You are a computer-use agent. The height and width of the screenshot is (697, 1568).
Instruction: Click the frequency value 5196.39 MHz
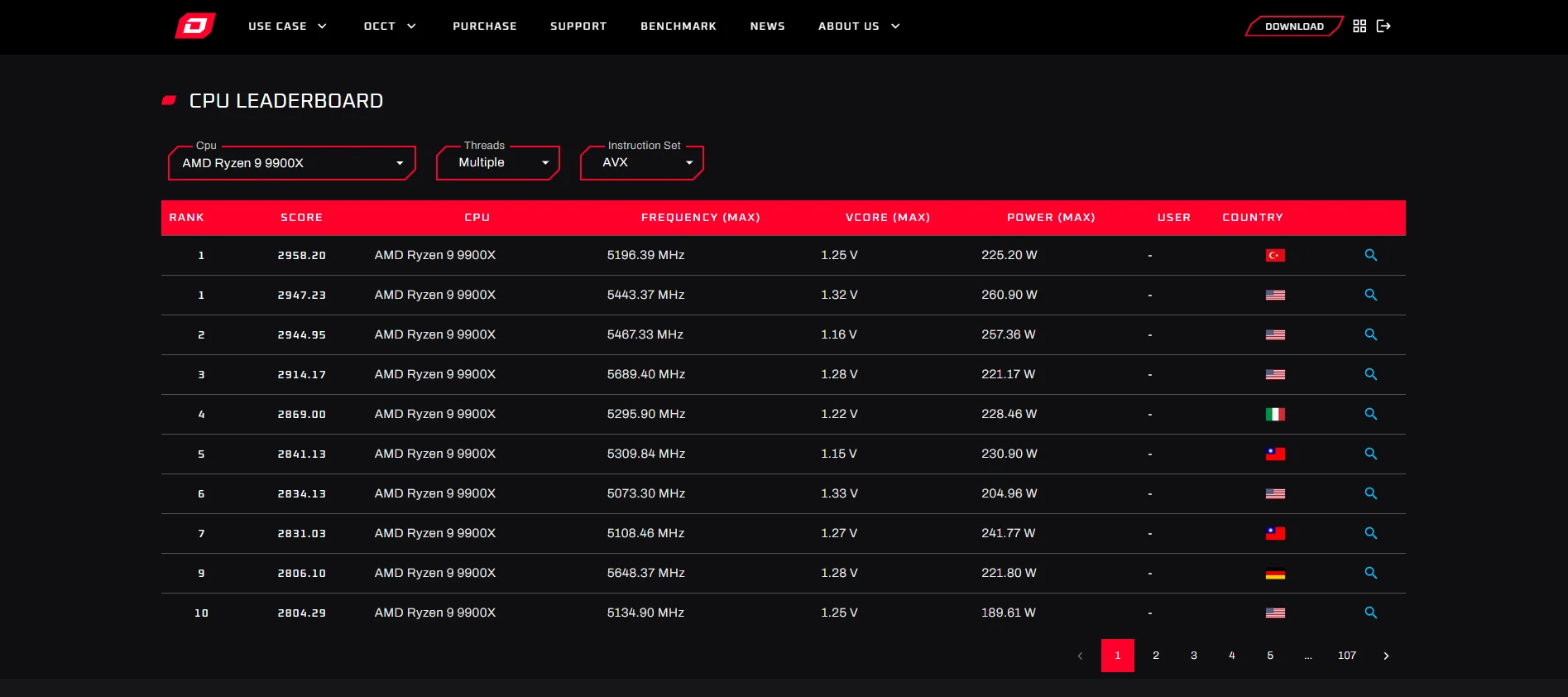pyautogui.click(x=646, y=255)
